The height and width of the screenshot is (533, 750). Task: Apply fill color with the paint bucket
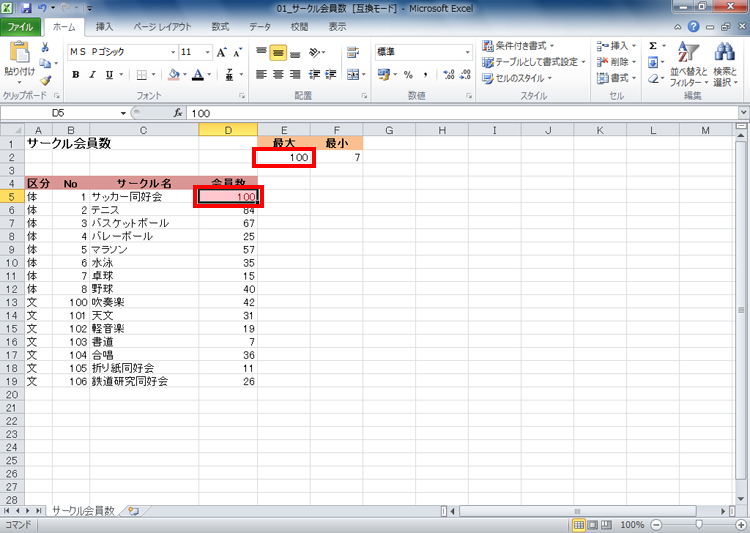tap(174, 75)
